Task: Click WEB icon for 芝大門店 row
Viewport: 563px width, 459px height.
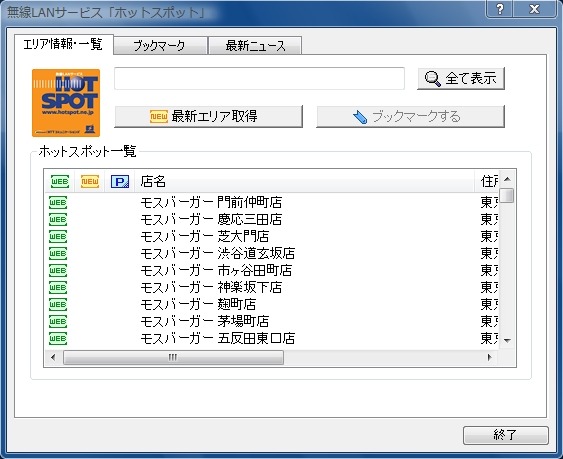Action: click(58, 236)
